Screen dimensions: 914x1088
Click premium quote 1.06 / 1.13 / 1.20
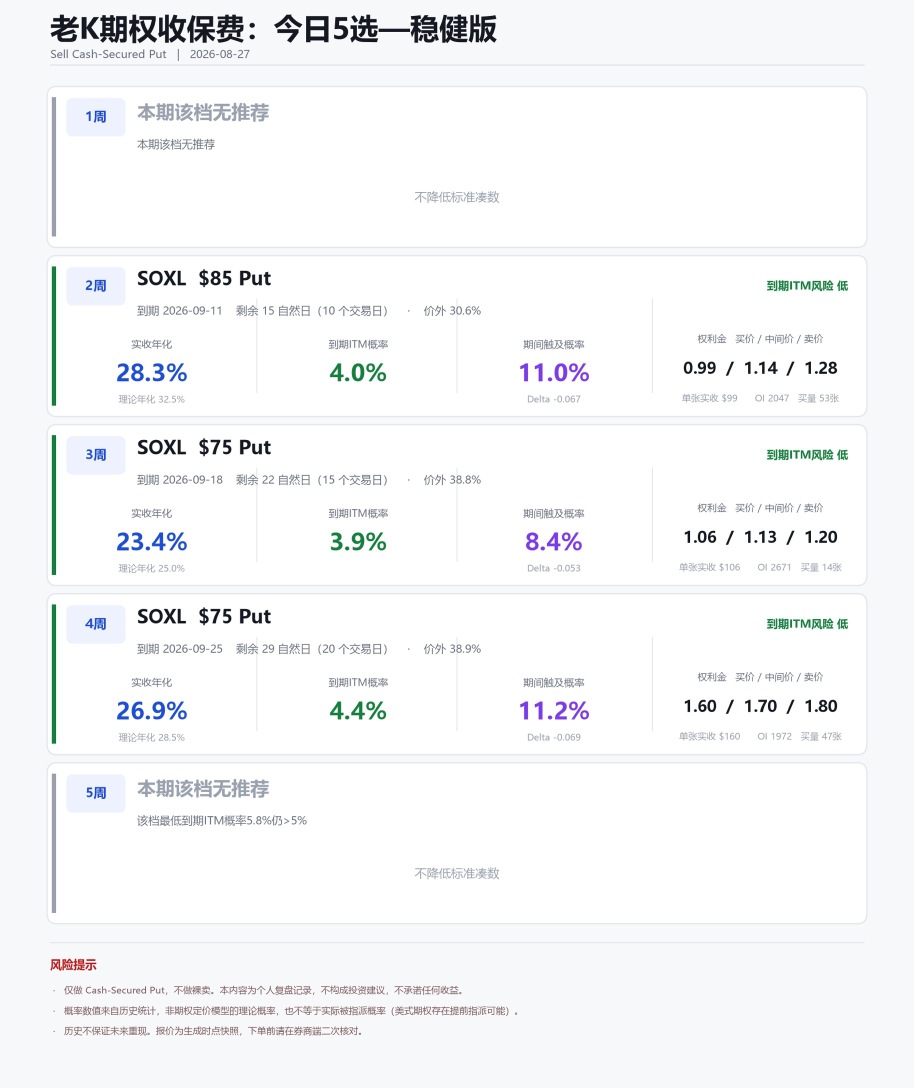[x=760, y=537]
